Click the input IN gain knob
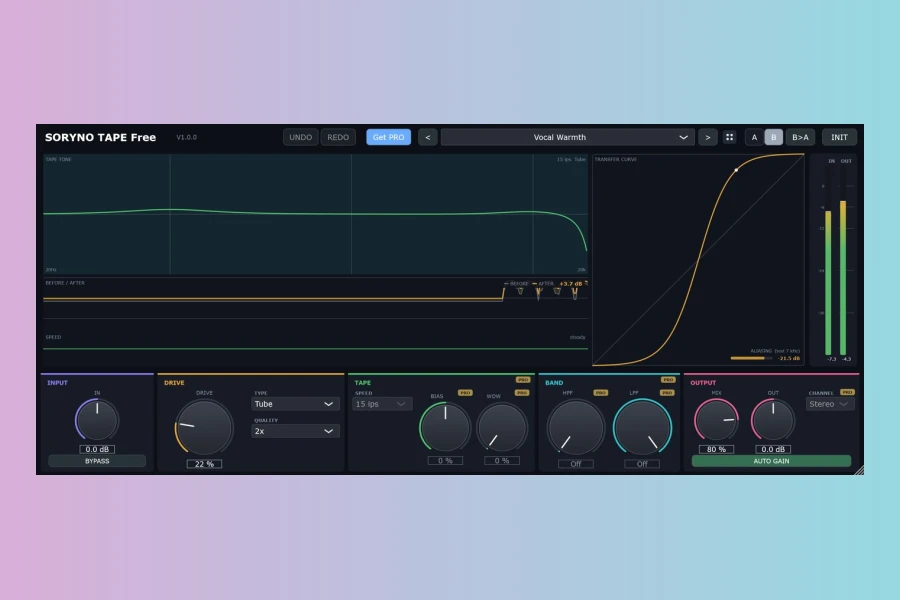This screenshot has height=600, width=900. point(97,420)
